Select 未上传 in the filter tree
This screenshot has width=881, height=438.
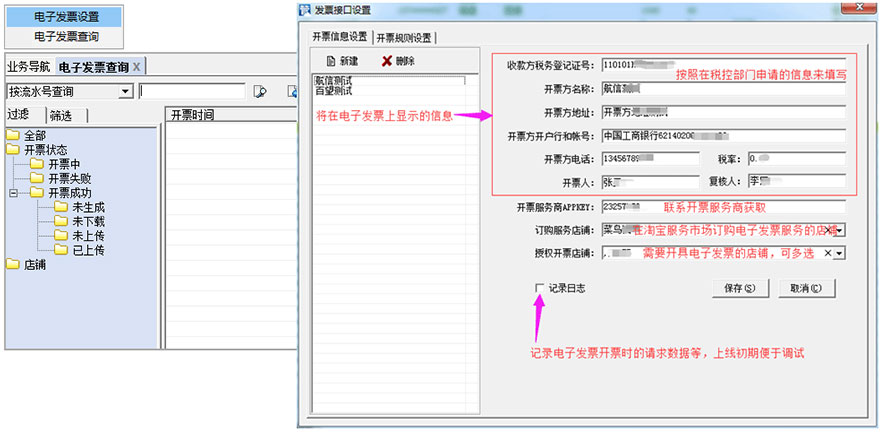[88, 236]
